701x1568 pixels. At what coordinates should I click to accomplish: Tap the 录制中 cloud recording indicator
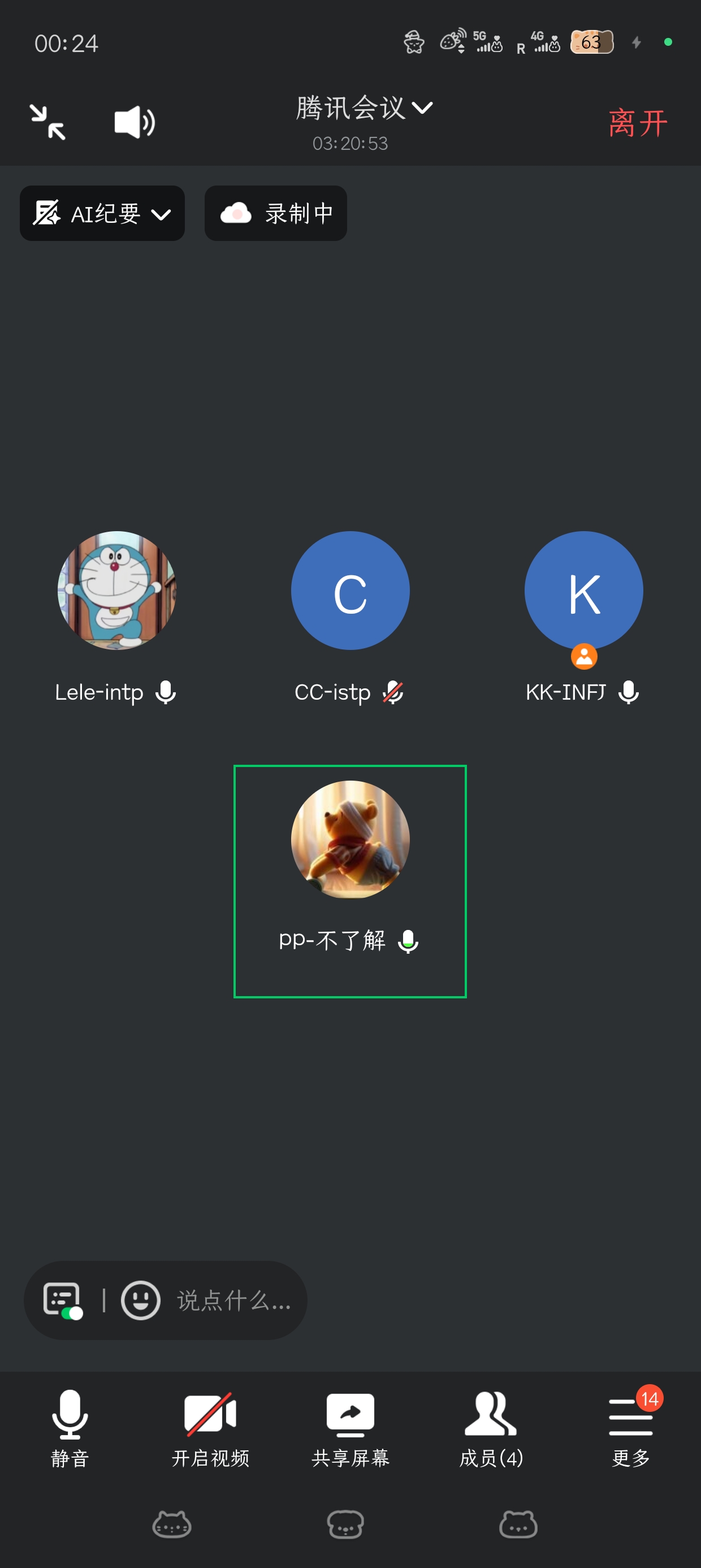click(276, 214)
